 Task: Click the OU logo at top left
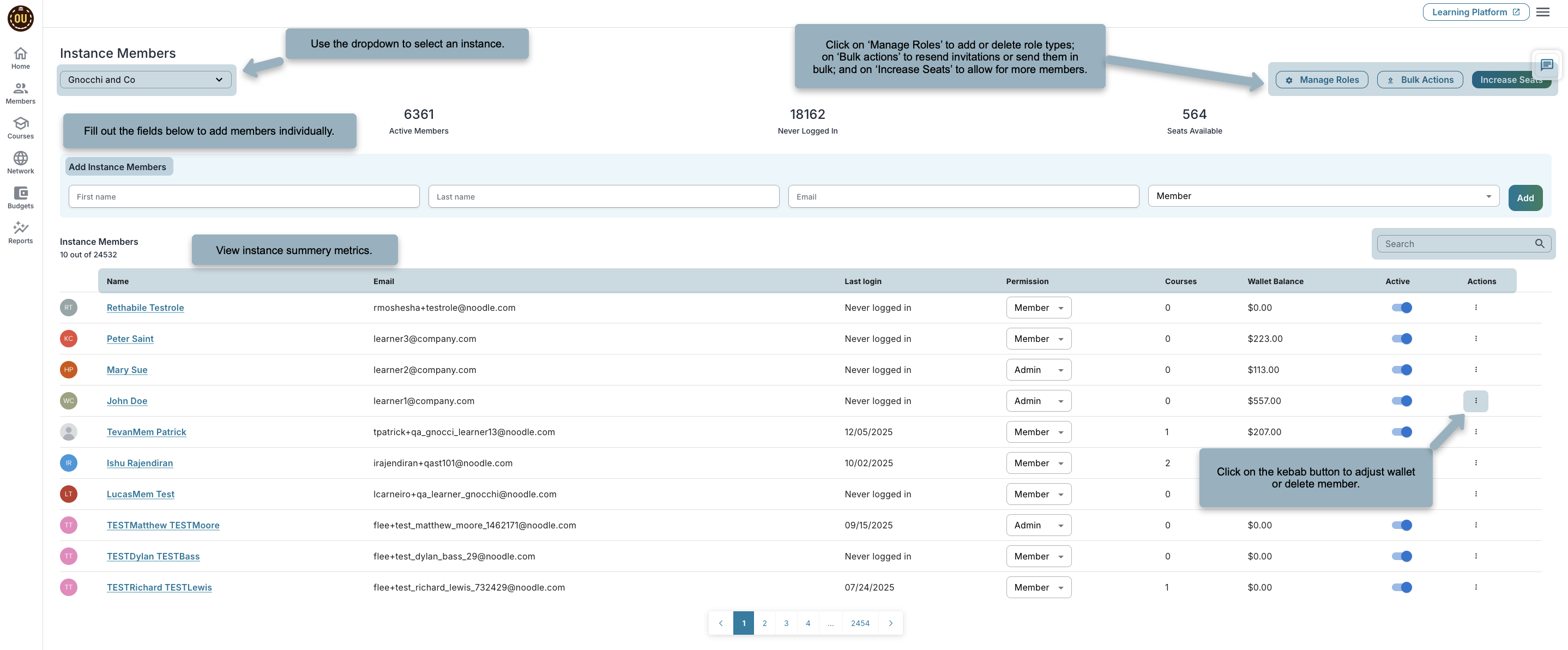click(x=21, y=18)
